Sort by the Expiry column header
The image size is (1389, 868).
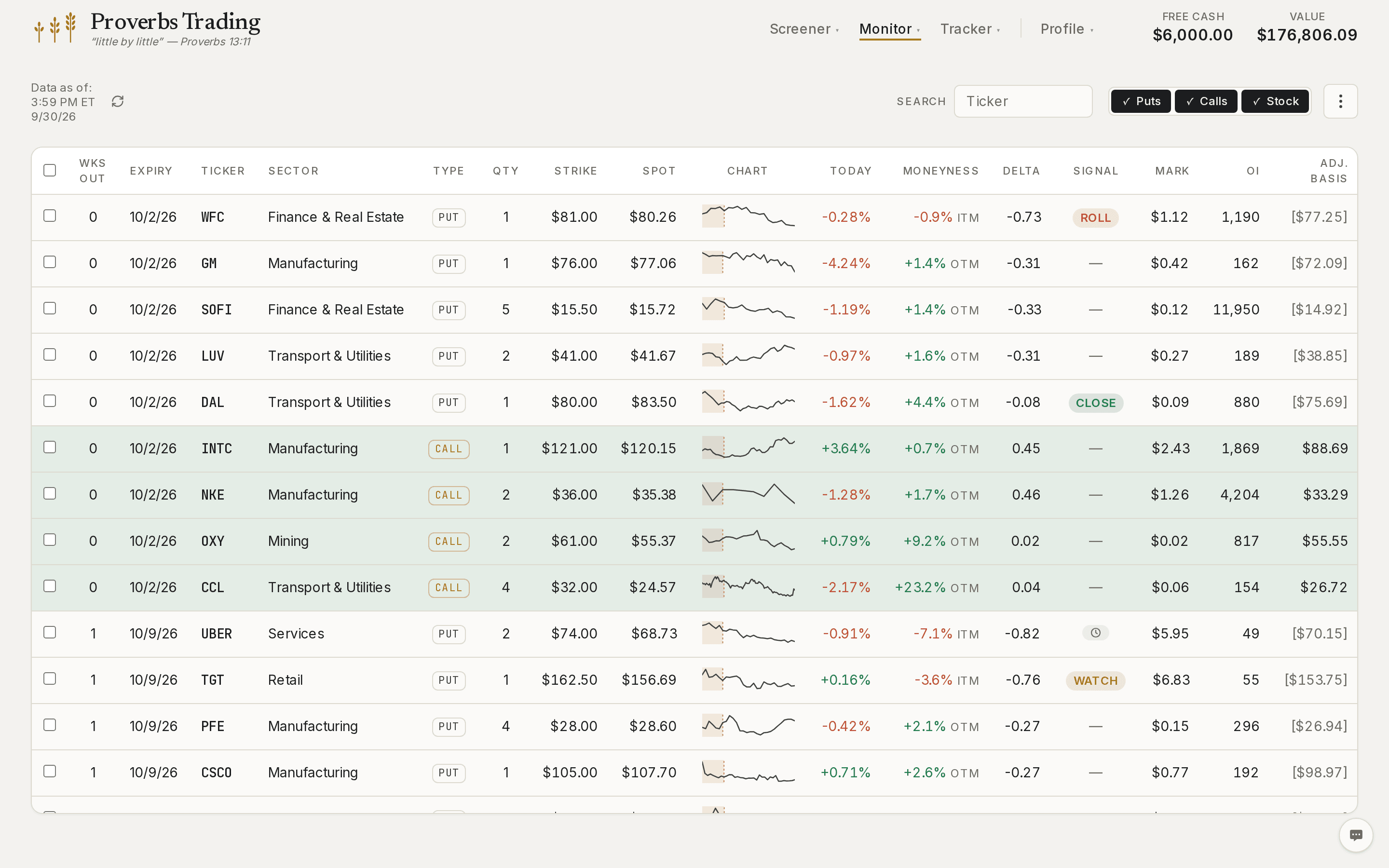click(151, 171)
